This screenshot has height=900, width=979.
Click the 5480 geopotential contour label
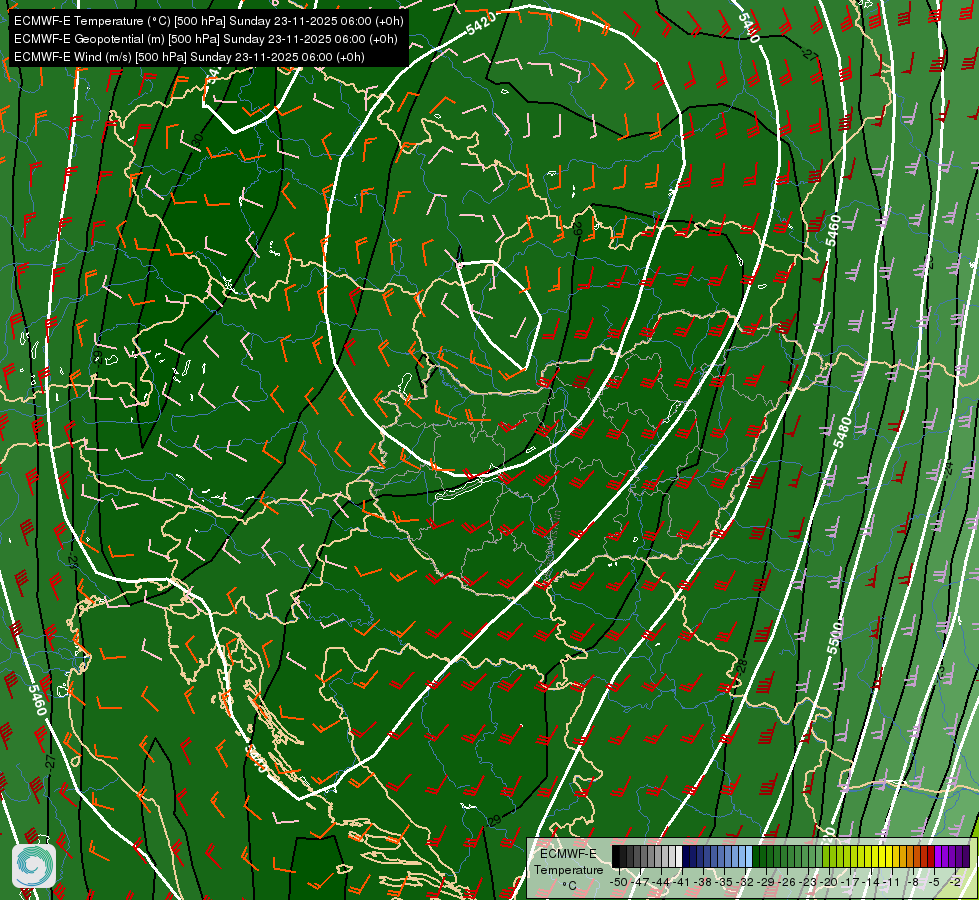[x=843, y=432]
